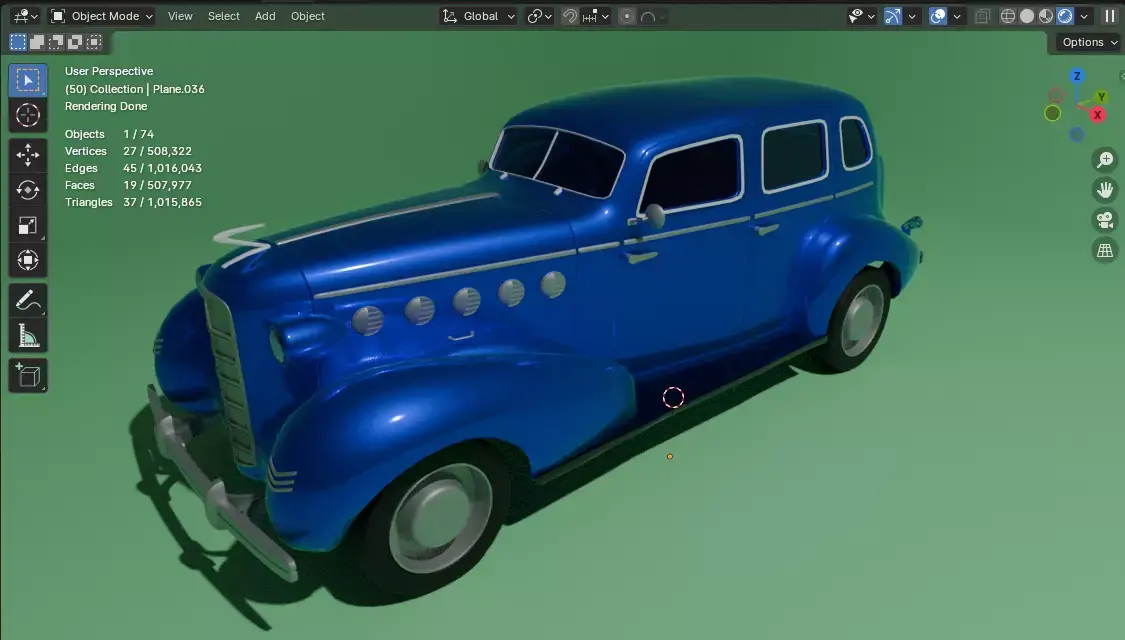This screenshot has height=640, width=1125.
Task: Open the View menu
Action: click(x=180, y=16)
